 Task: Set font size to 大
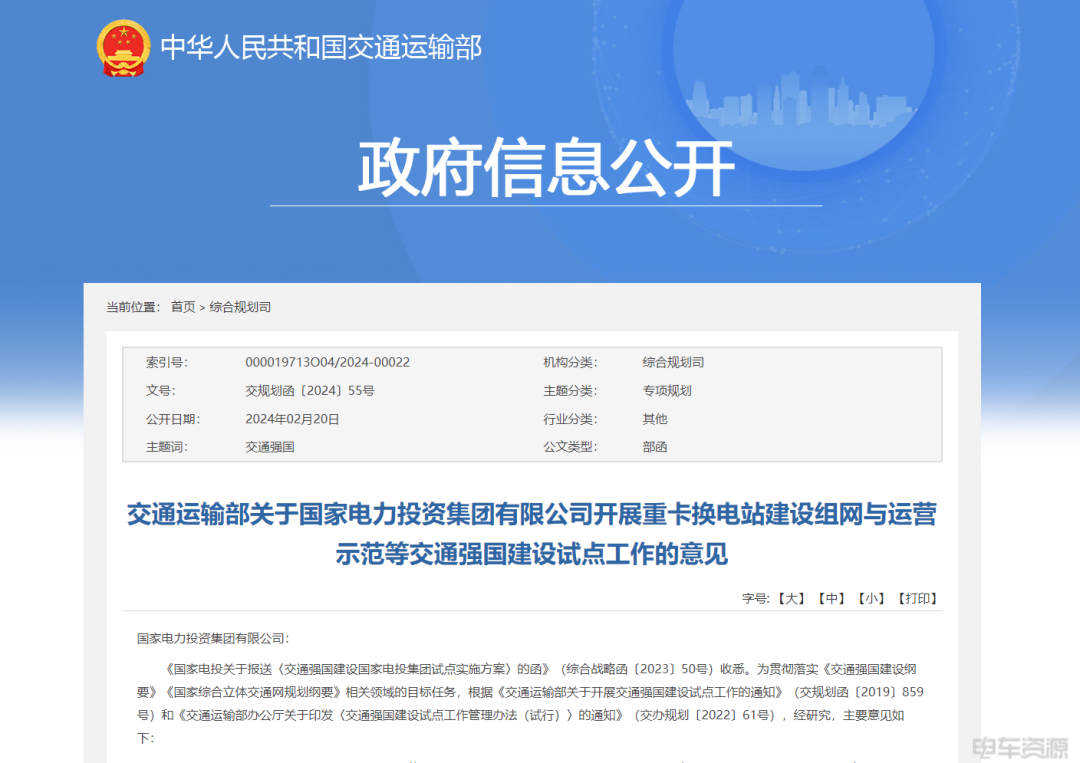(790, 598)
